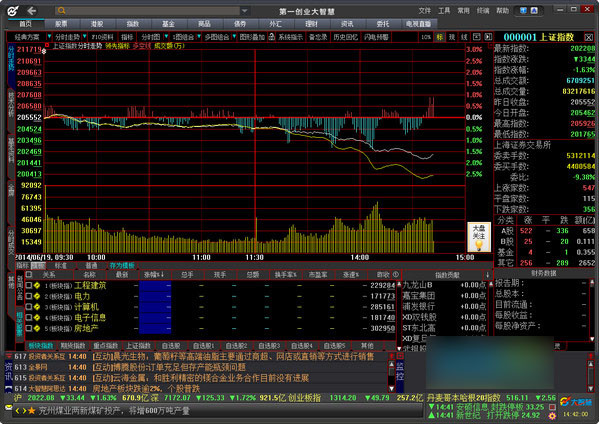599x424 pixels.
Task: Click the chart marker icon next to 211719
Action: click(44, 51)
